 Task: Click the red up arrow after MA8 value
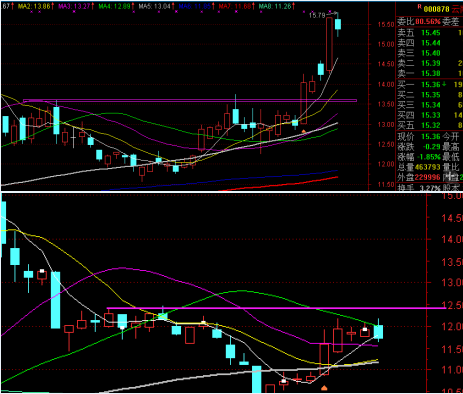[294, 6]
